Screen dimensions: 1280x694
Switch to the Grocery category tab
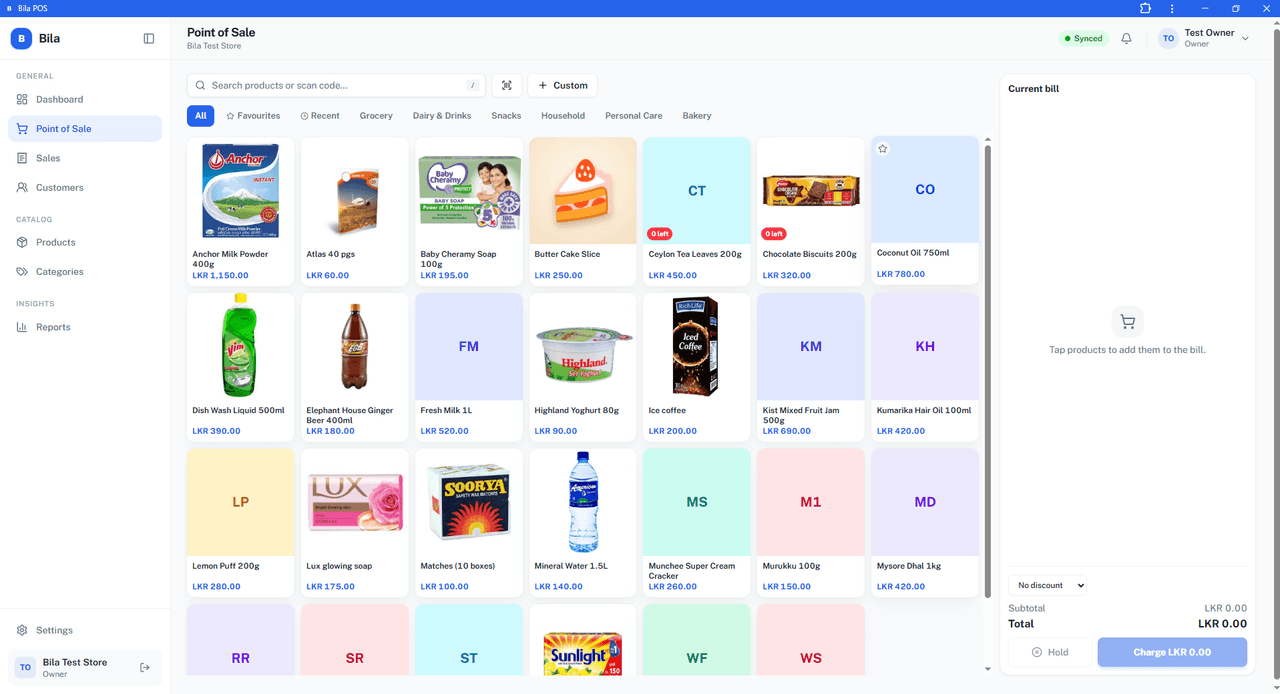tap(376, 116)
